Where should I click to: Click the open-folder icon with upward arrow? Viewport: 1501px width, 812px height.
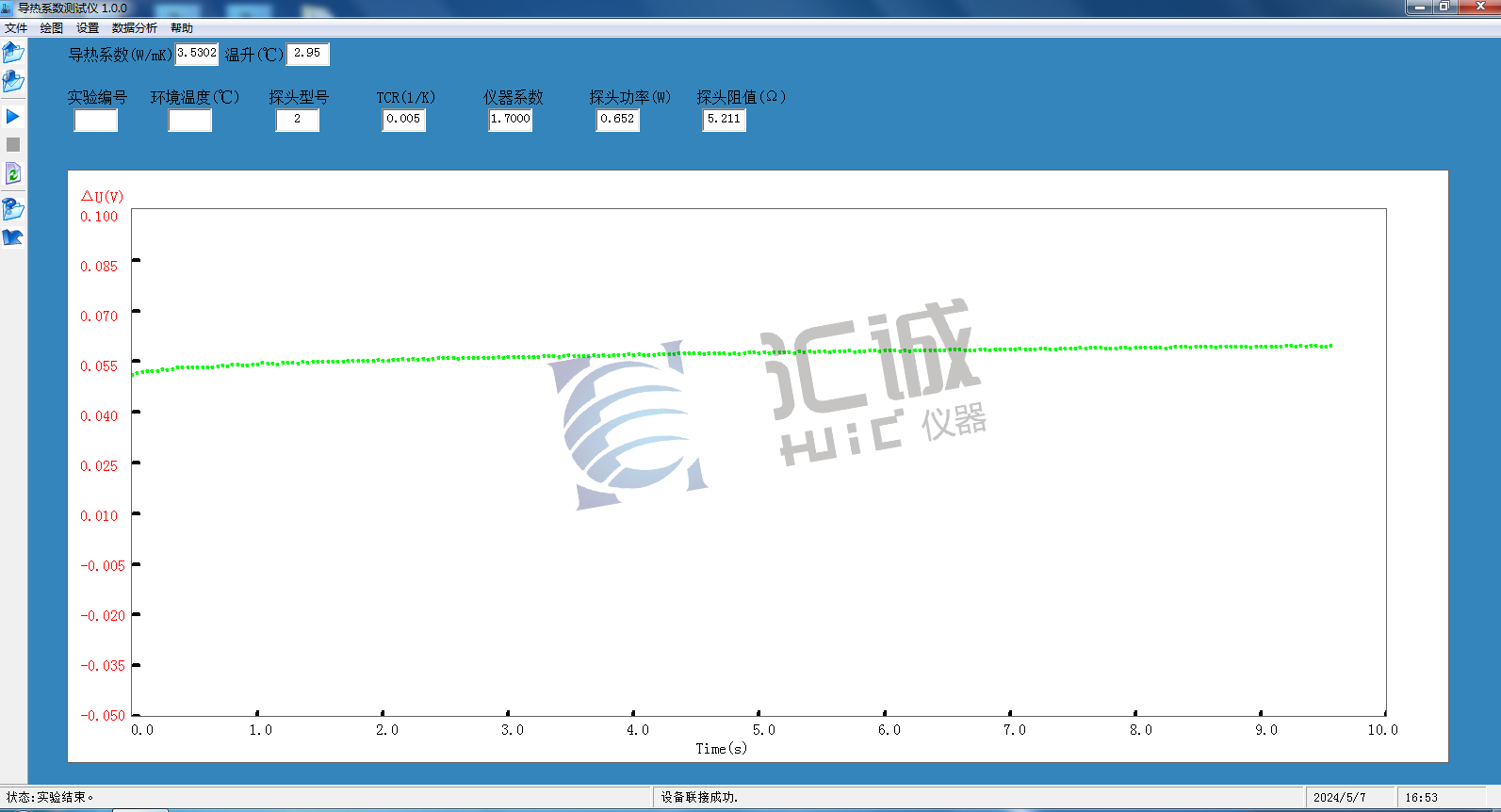(x=13, y=53)
